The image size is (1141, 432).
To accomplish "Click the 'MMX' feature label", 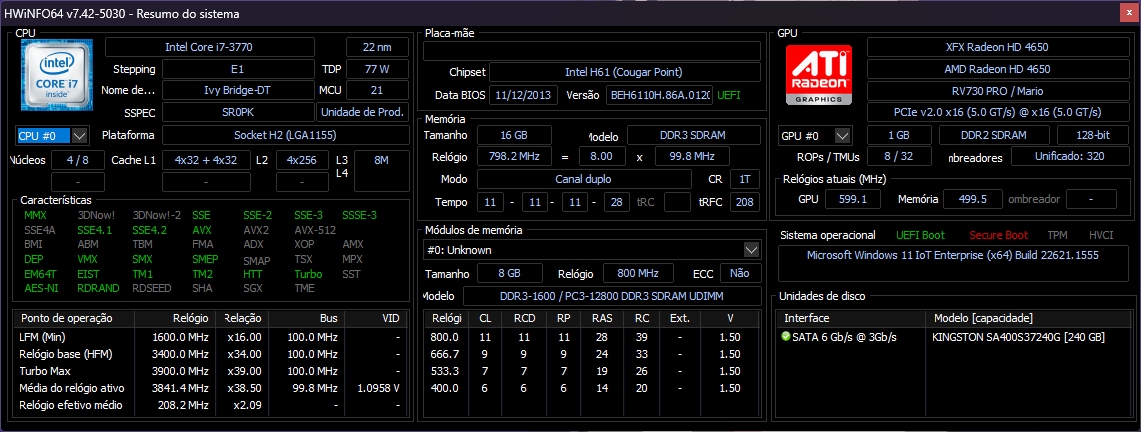I will click(x=35, y=215).
